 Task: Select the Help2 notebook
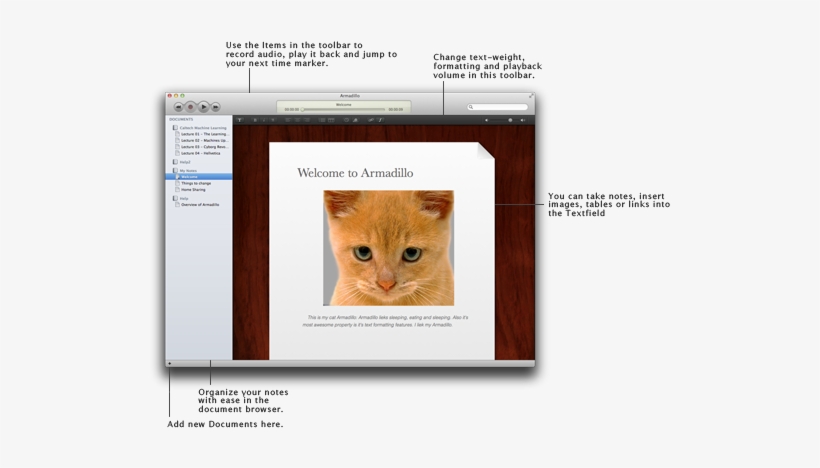click(x=185, y=162)
